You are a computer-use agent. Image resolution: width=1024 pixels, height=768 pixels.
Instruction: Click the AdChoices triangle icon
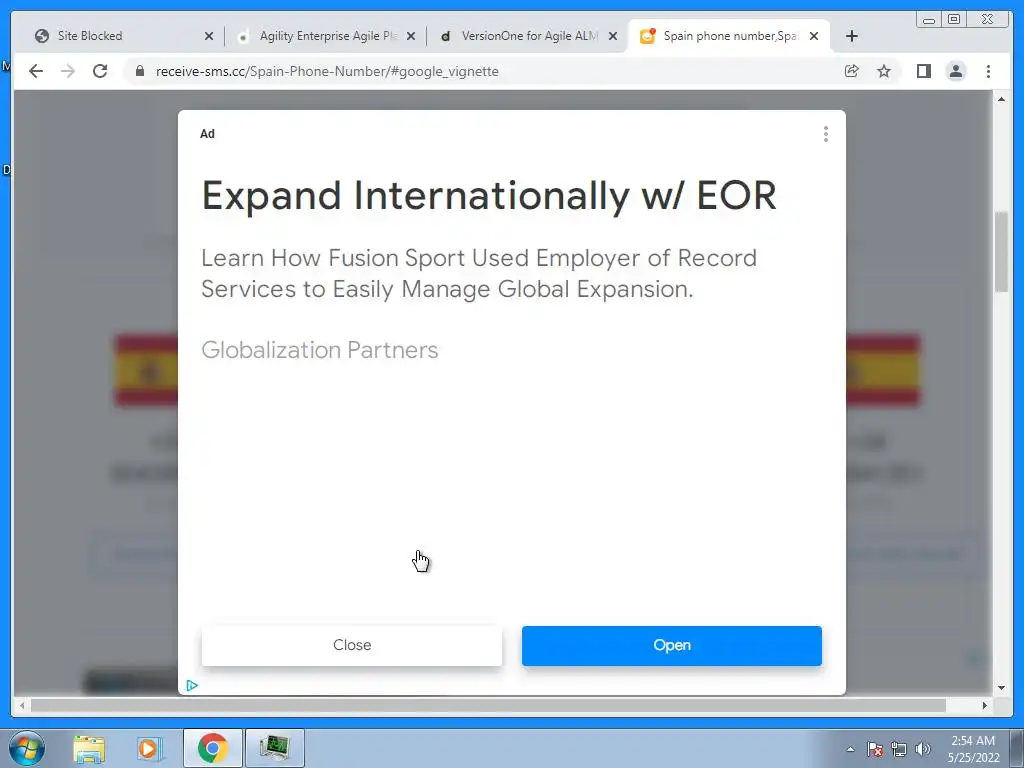[192, 685]
